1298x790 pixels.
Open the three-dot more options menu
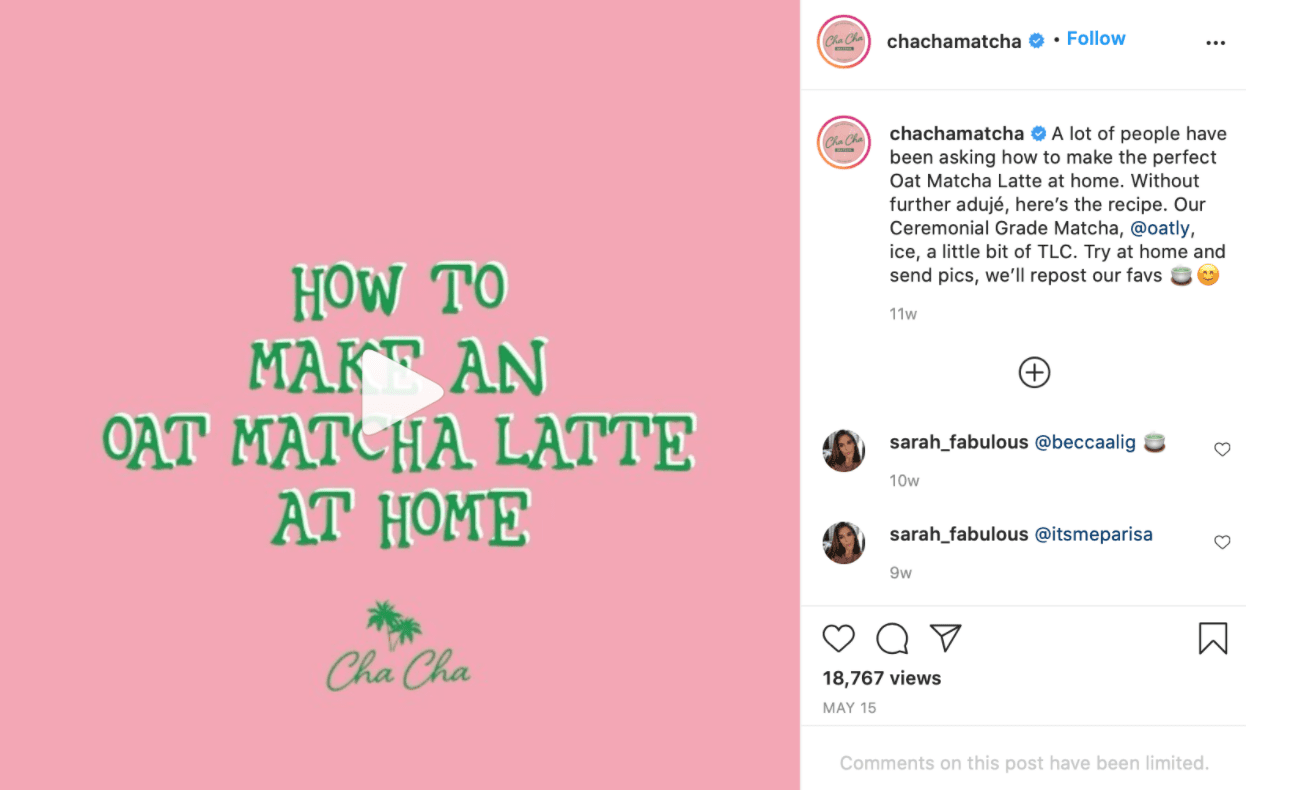click(1215, 43)
